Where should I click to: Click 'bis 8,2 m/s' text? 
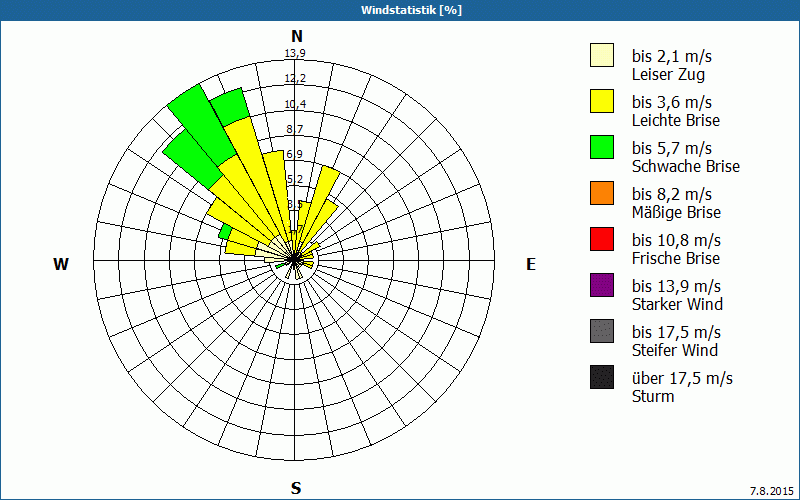click(671, 194)
